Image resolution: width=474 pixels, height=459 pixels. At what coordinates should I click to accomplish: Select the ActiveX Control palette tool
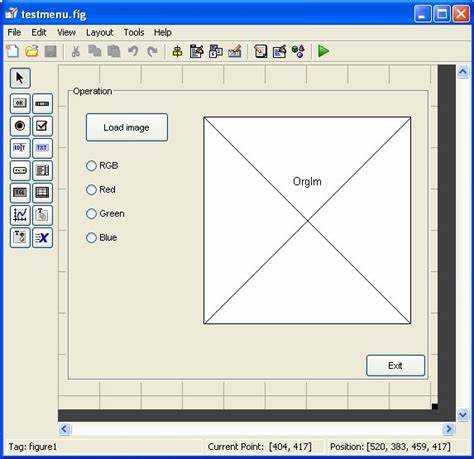(x=42, y=238)
